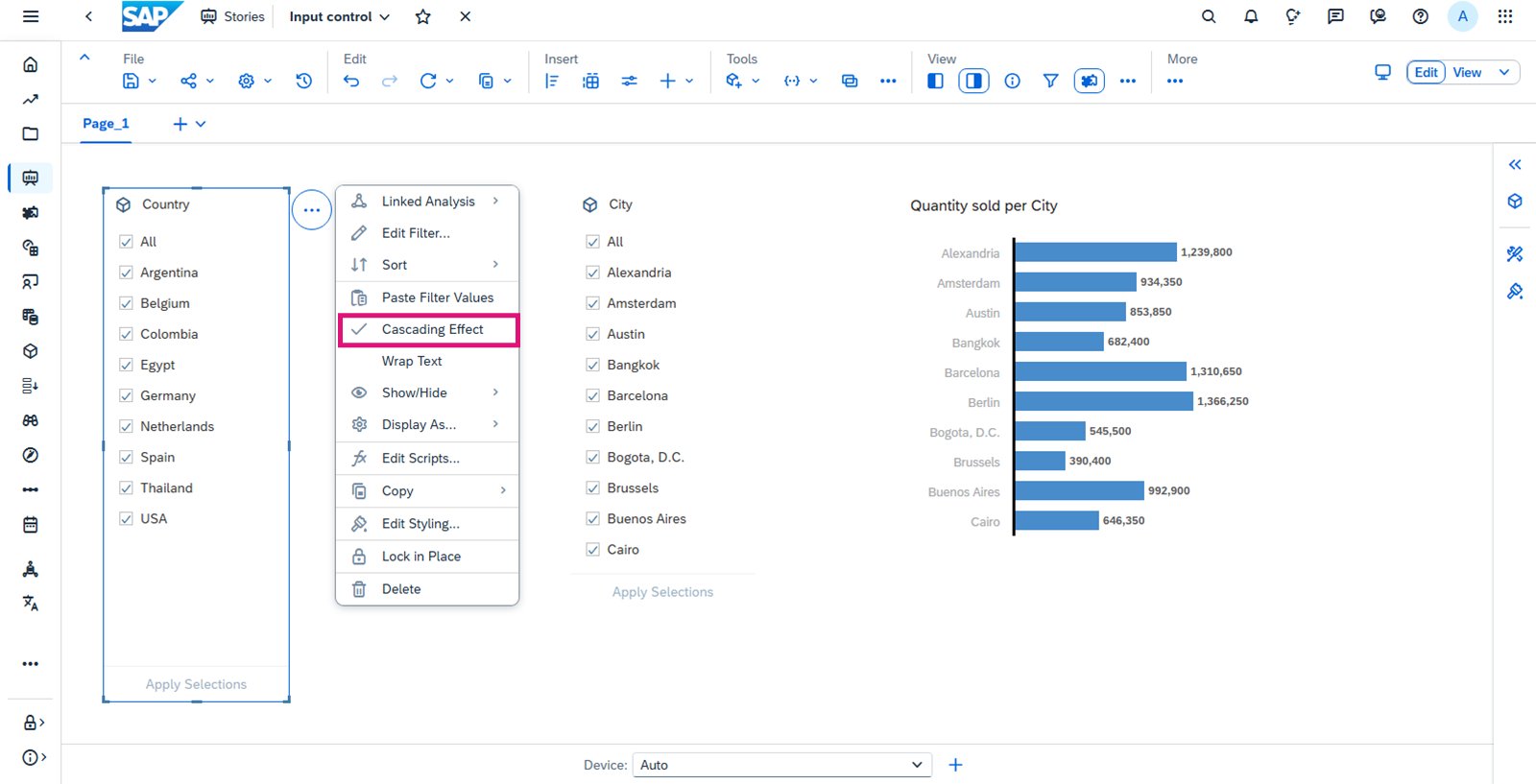Open the info icon in View group

point(1012,82)
